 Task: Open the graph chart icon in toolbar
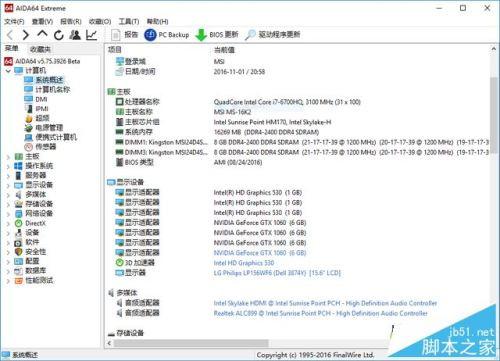point(91,35)
